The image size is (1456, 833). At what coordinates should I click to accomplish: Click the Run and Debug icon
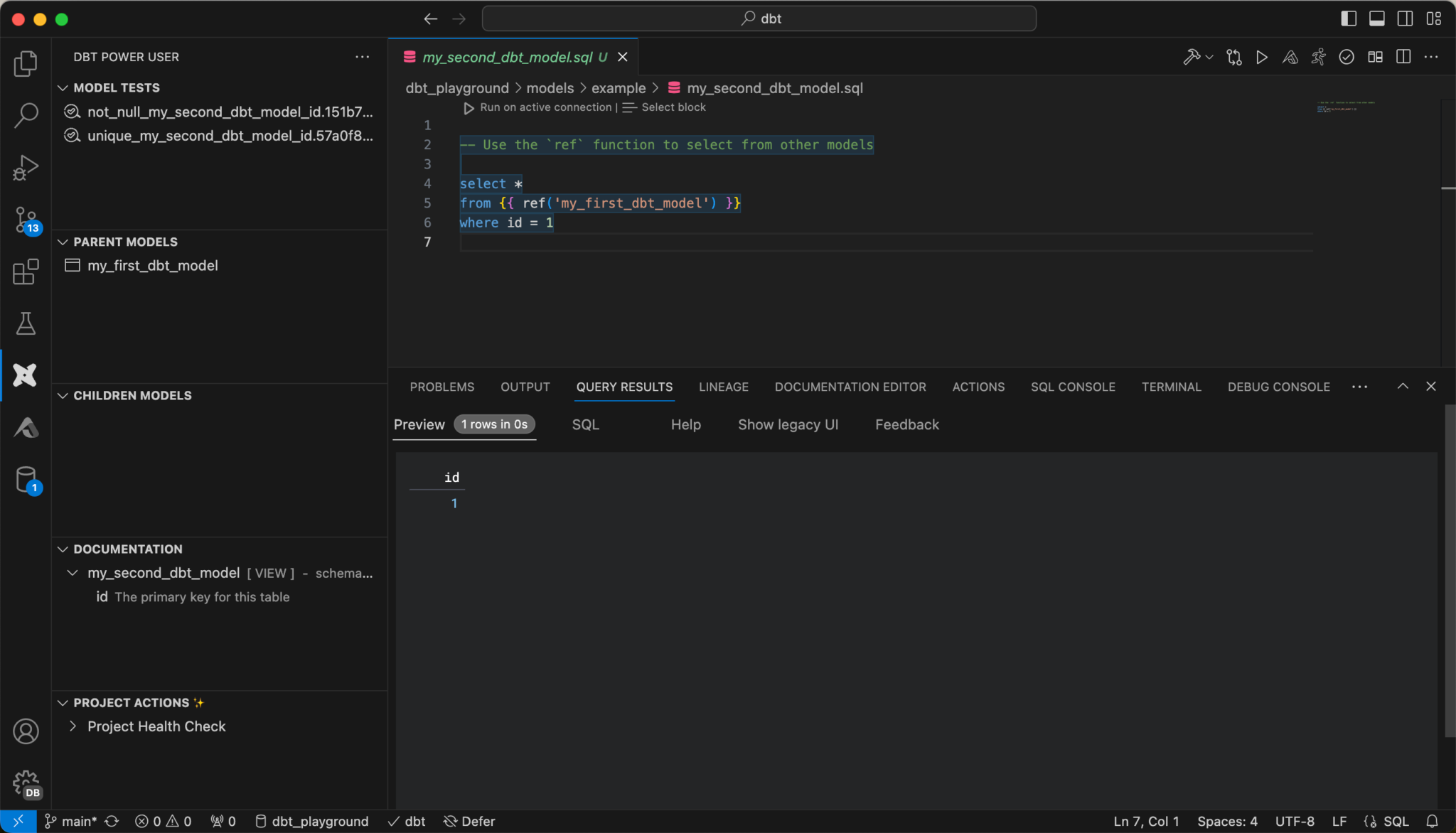click(x=26, y=168)
